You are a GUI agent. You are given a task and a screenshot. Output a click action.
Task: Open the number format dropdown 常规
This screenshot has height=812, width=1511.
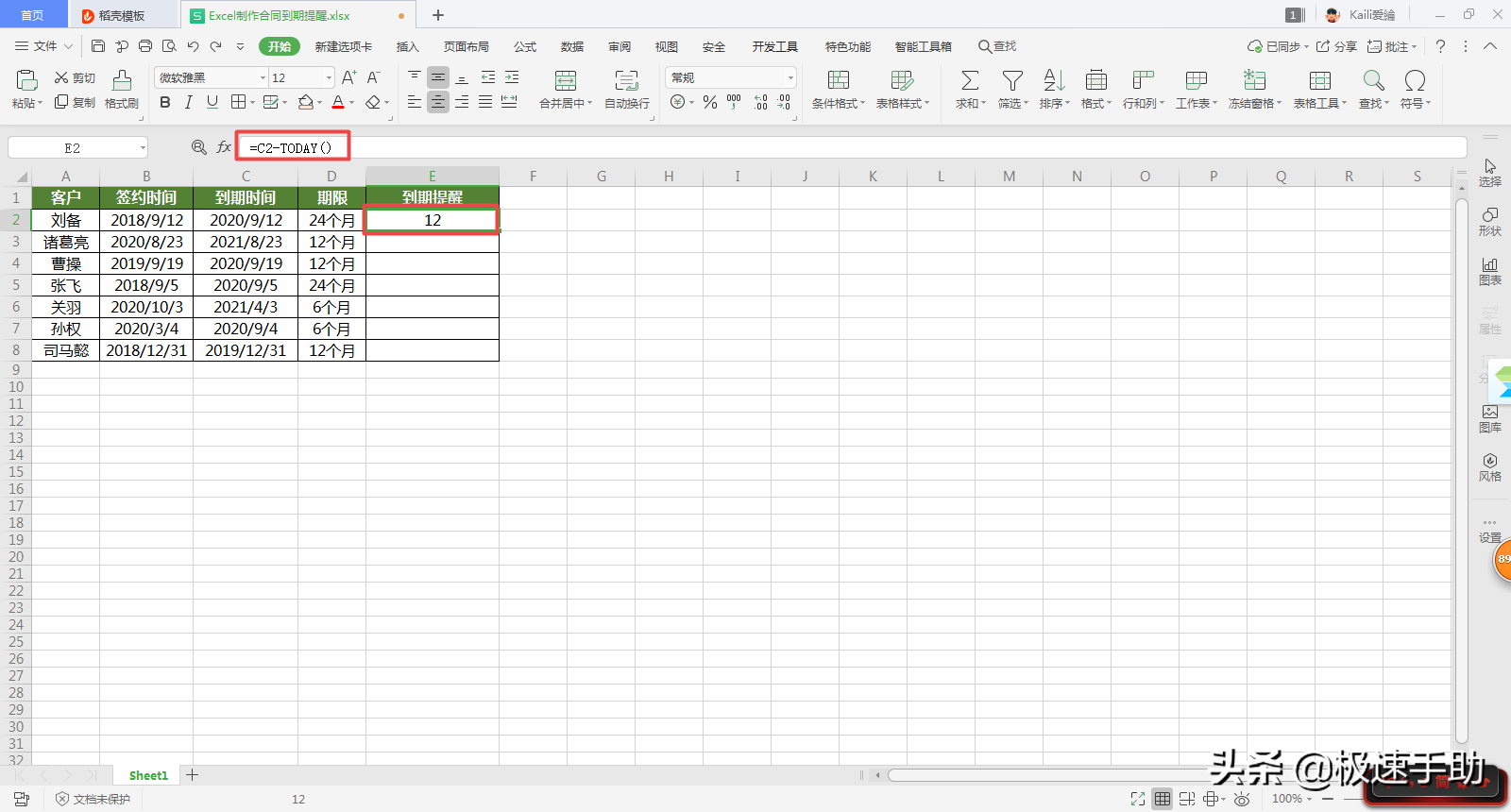[790, 77]
